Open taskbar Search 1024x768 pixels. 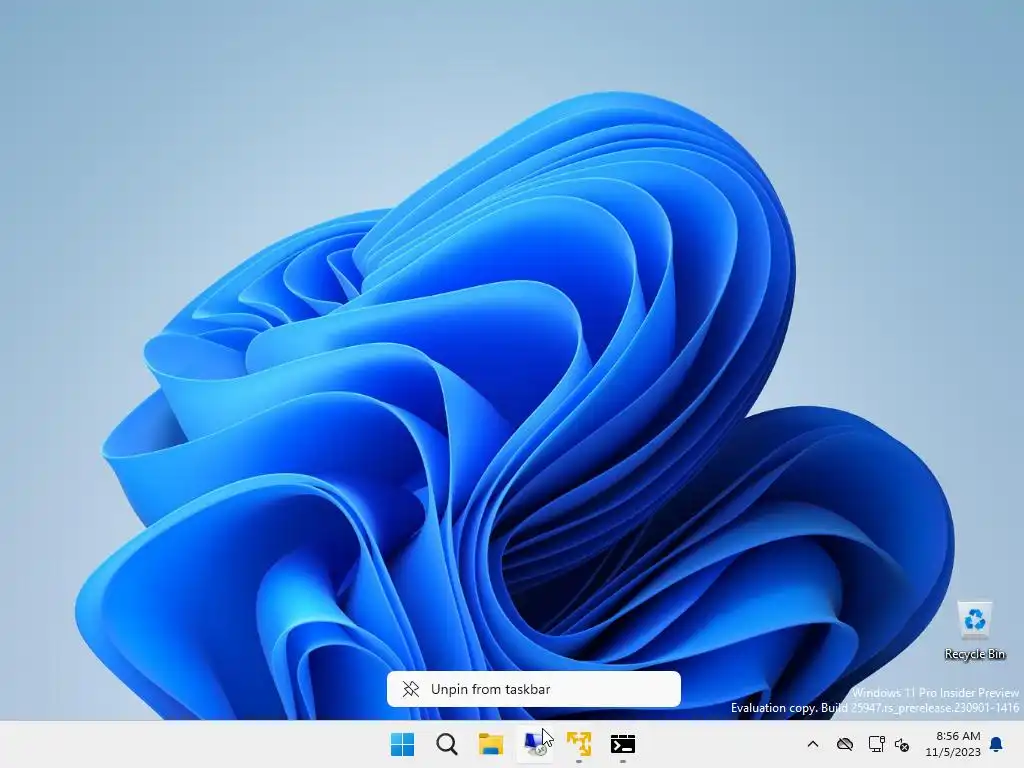pyautogui.click(x=447, y=744)
